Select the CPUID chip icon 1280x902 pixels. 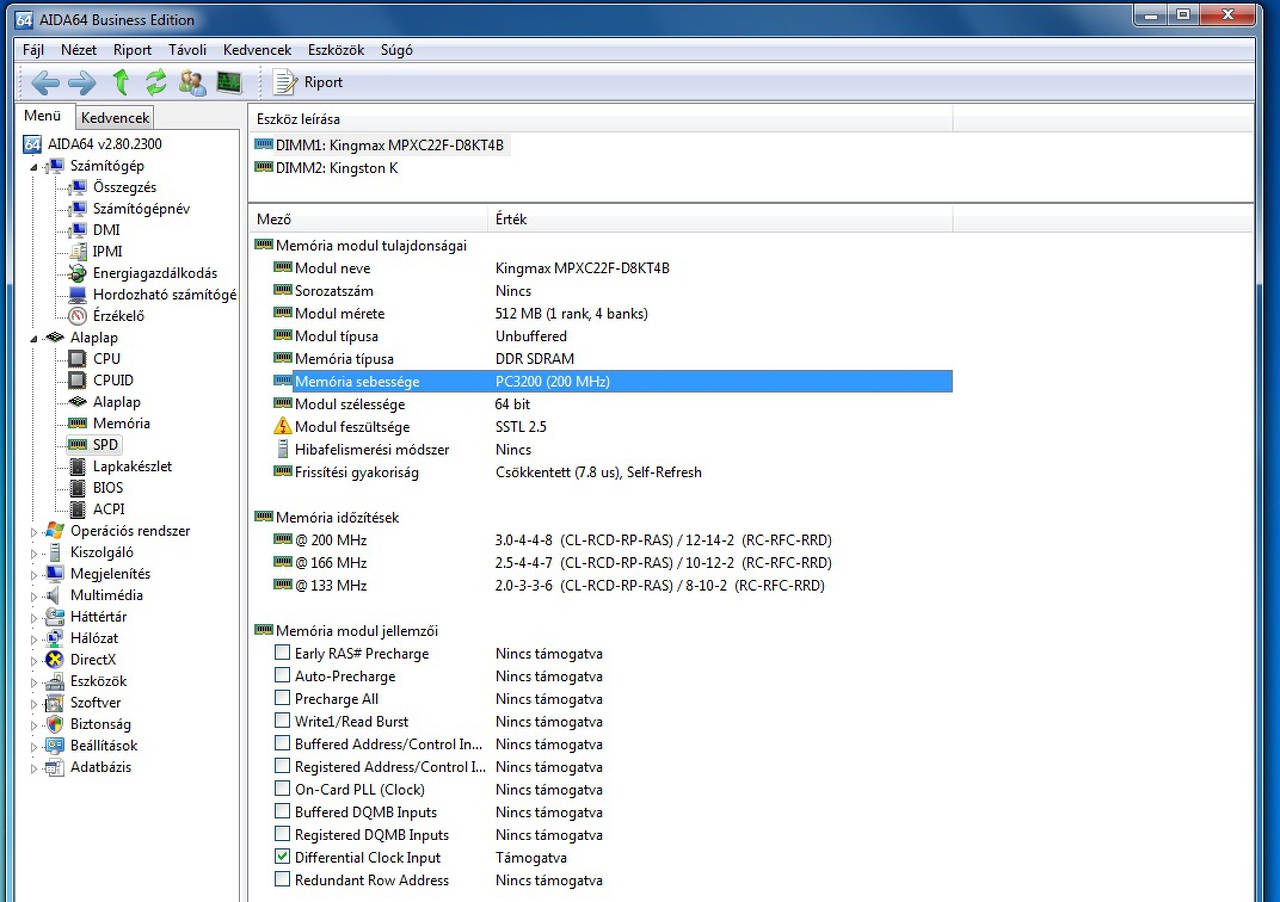tap(78, 380)
